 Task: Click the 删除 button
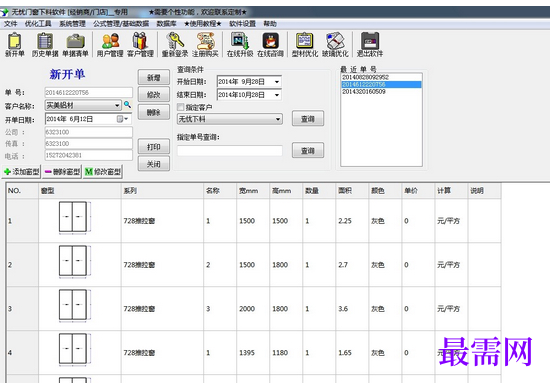point(154,112)
